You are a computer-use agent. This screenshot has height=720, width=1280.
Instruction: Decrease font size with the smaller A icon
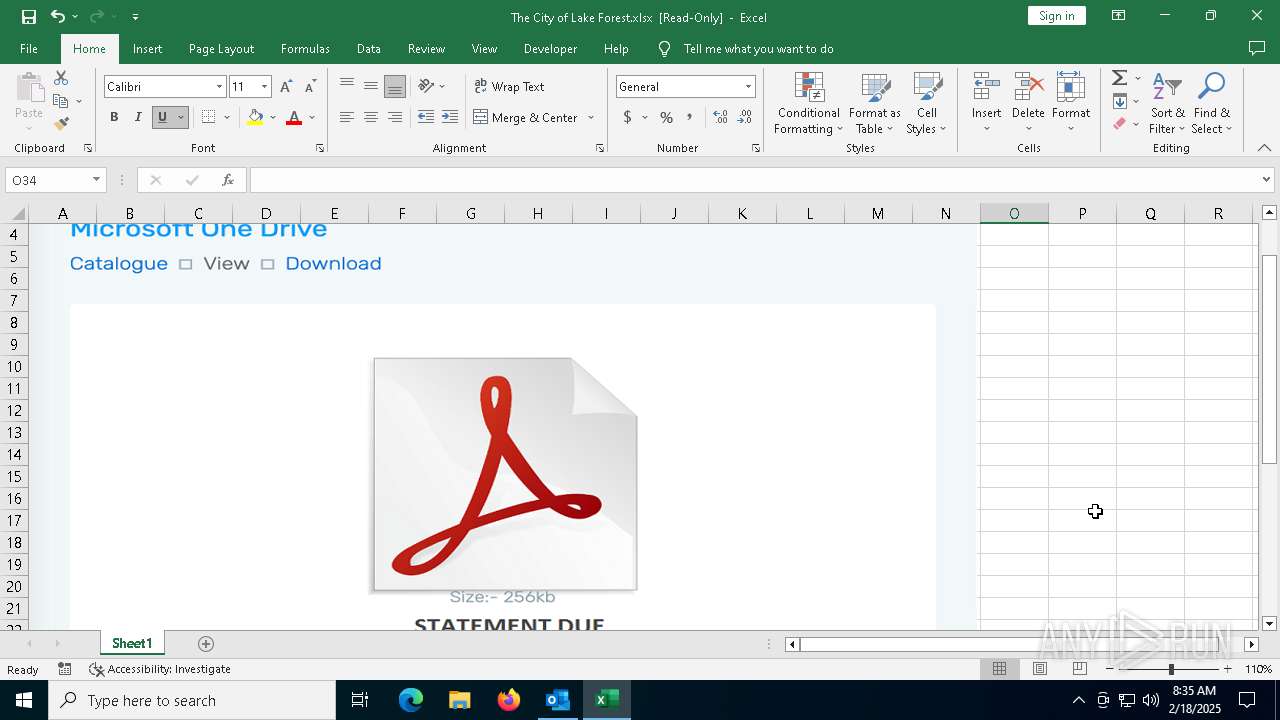pyautogui.click(x=310, y=87)
